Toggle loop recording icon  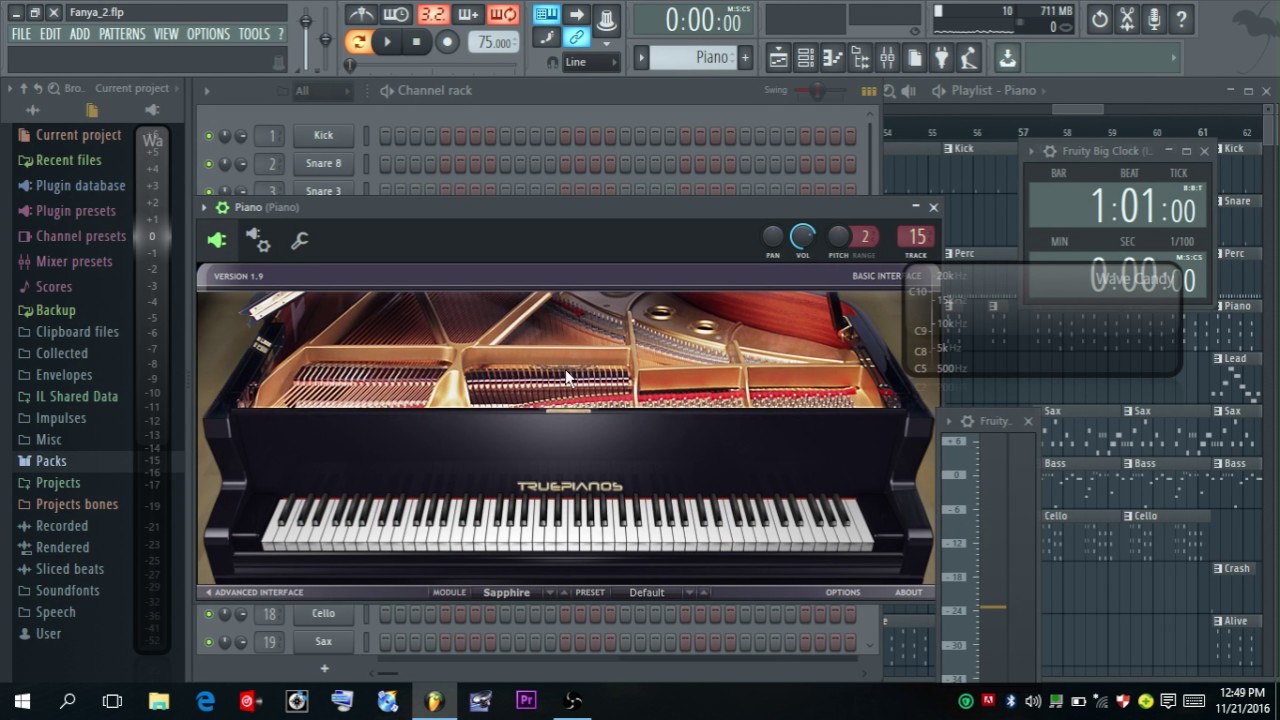504,15
